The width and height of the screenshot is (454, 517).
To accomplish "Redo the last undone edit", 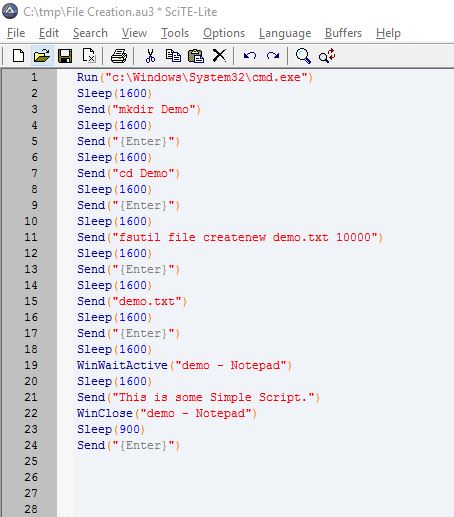I will pyautogui.click(x=273, y=56).
